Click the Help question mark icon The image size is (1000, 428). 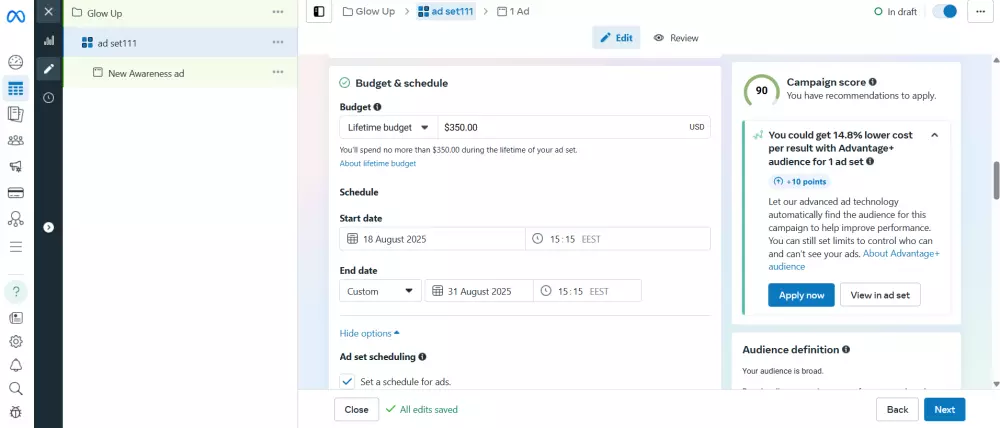pyautogui.click(x=16, y=292)
